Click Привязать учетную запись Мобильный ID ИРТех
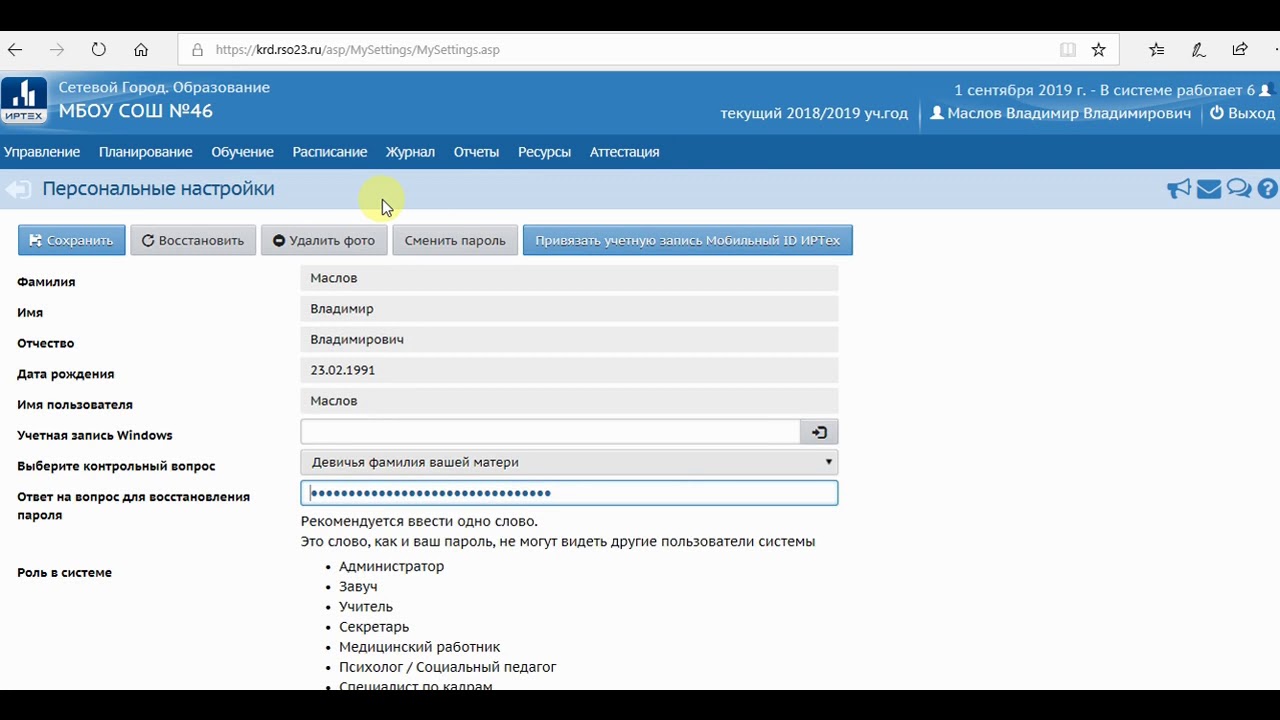 (x=688, y=240)
